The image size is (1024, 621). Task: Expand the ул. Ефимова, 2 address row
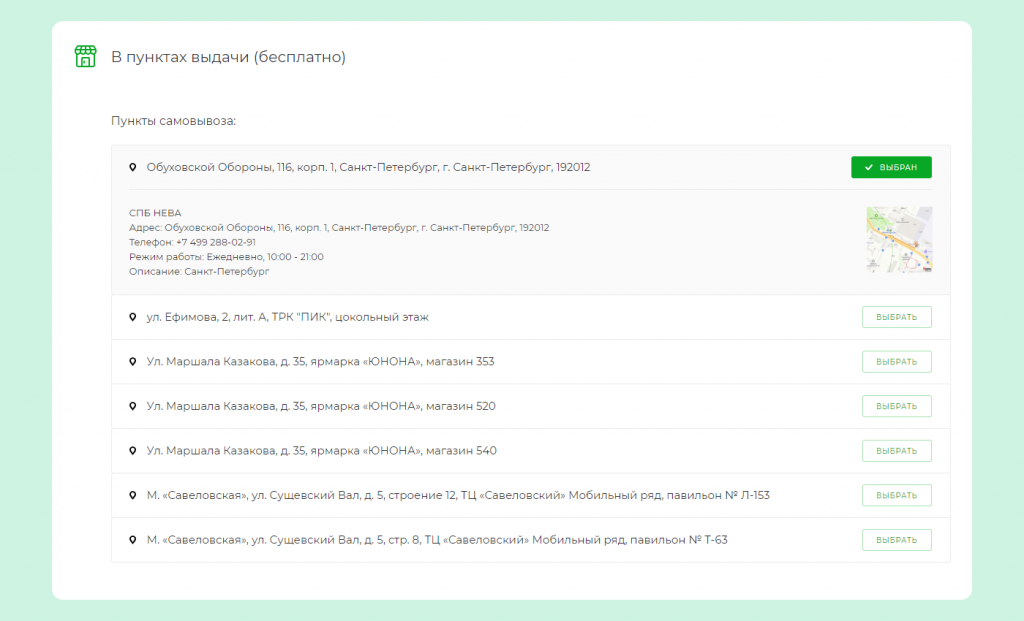tap(530, 317)
